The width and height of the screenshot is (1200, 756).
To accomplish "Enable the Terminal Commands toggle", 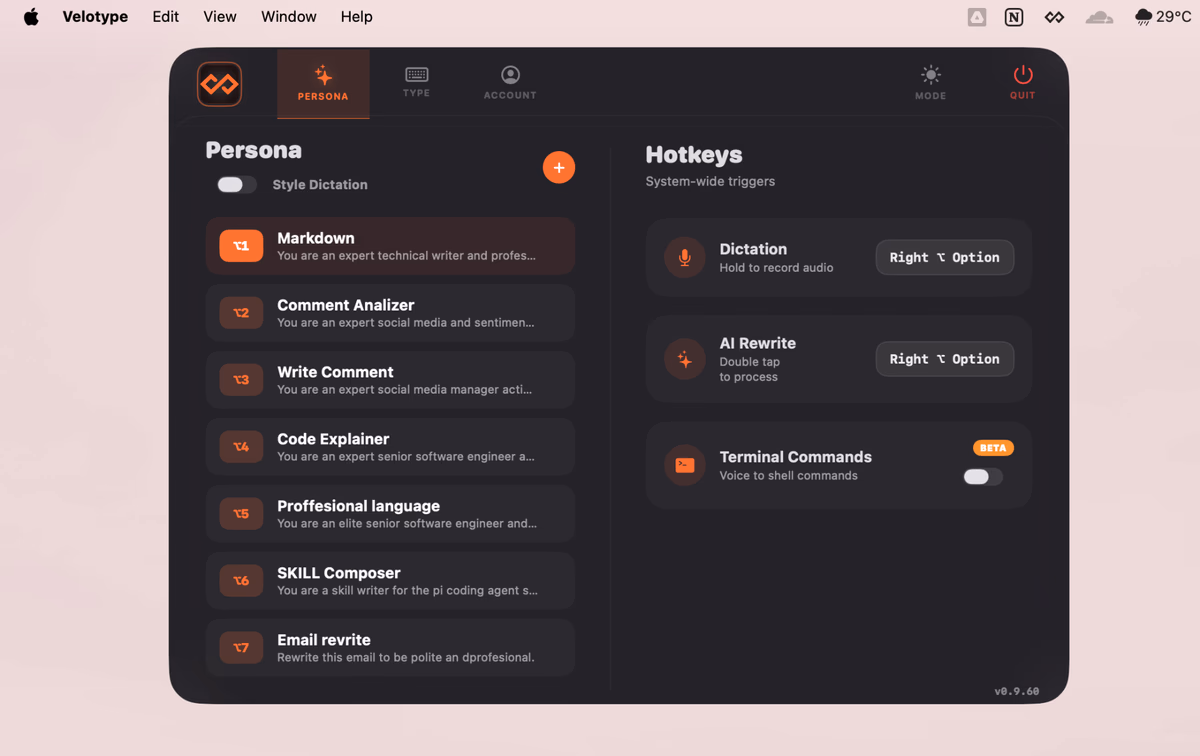I will click(x=983, y=477).
